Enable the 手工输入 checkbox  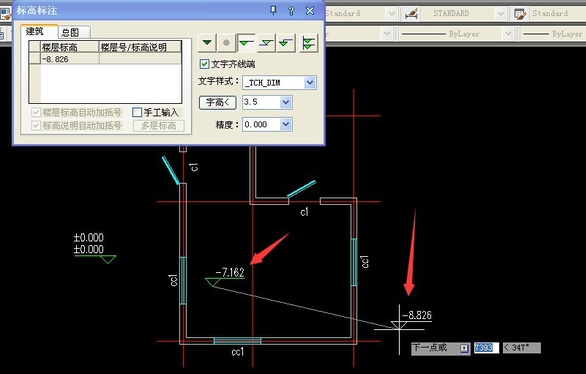pyautogui.click(x=137, y=112)
